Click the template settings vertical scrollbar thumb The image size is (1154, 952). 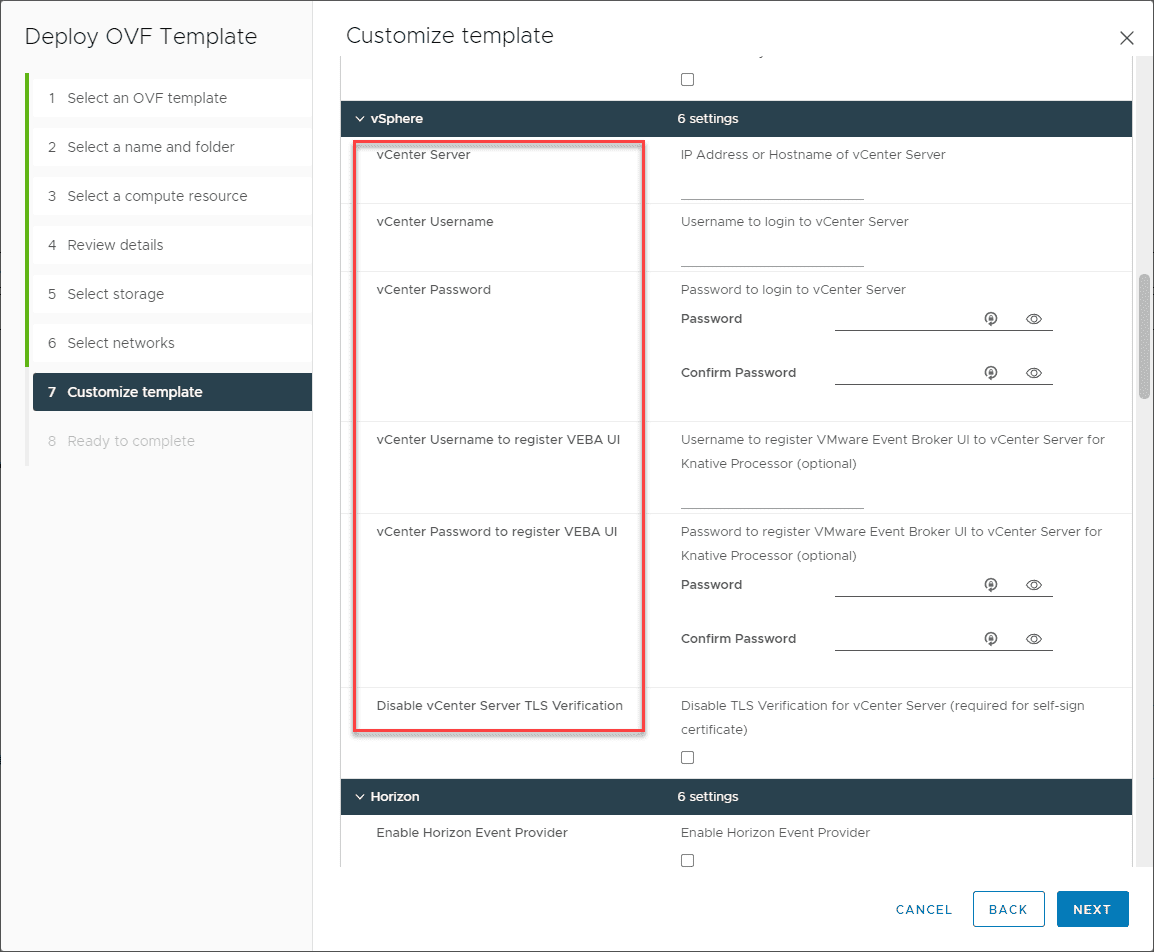pos(1144,335)
